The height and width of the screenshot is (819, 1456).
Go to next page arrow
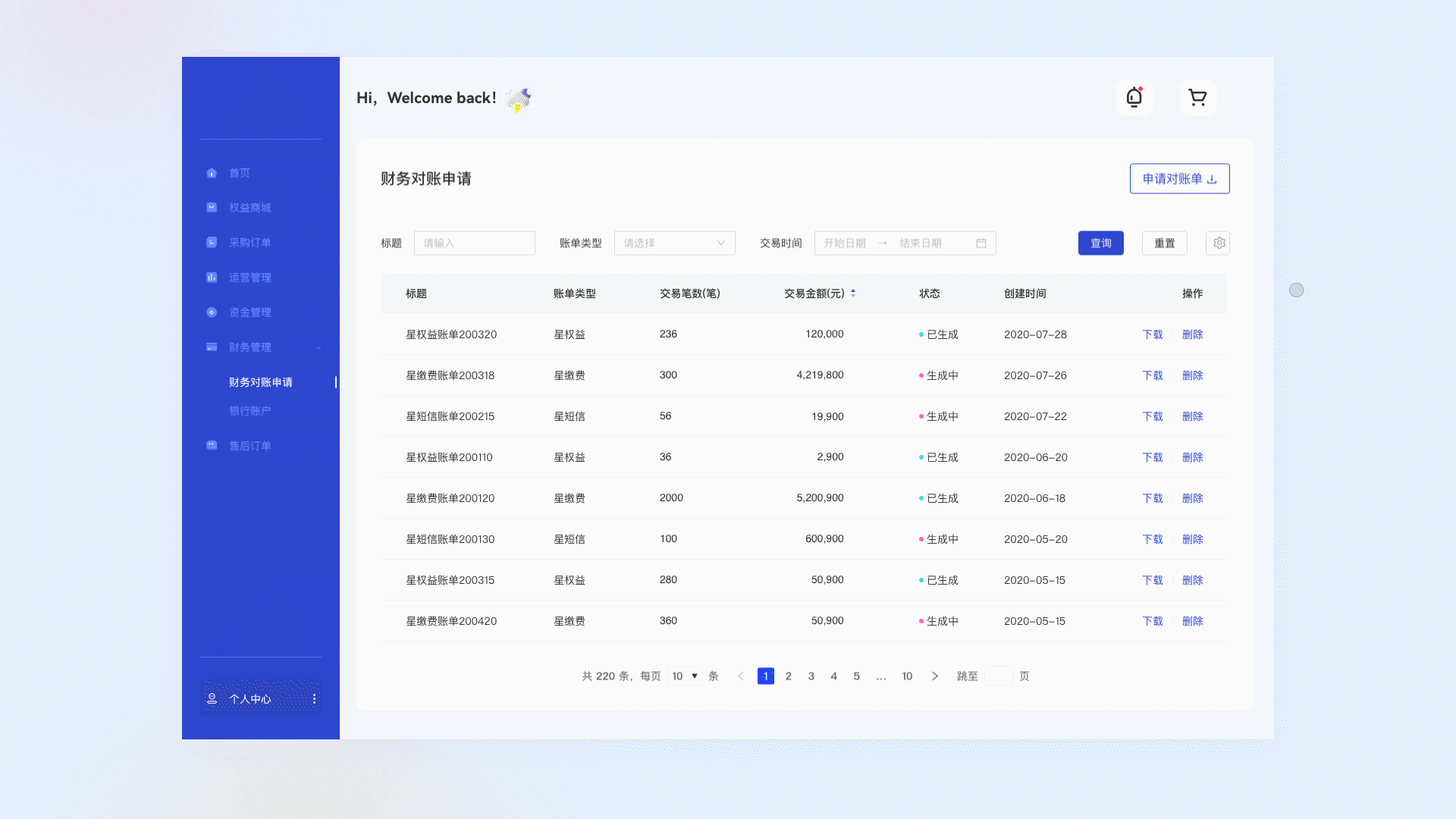(935, 676)
